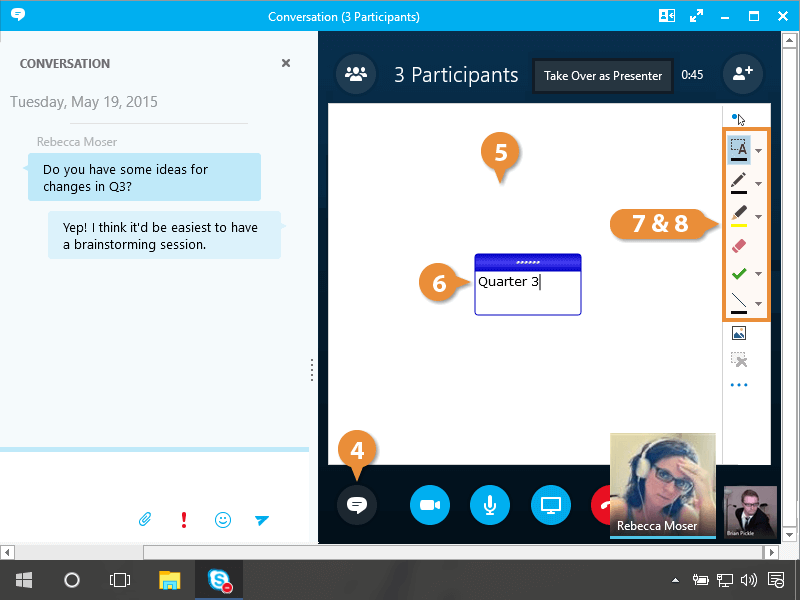Expand the text tool options arrow
This screenshot has width=800, height=600.
[759, 151]
